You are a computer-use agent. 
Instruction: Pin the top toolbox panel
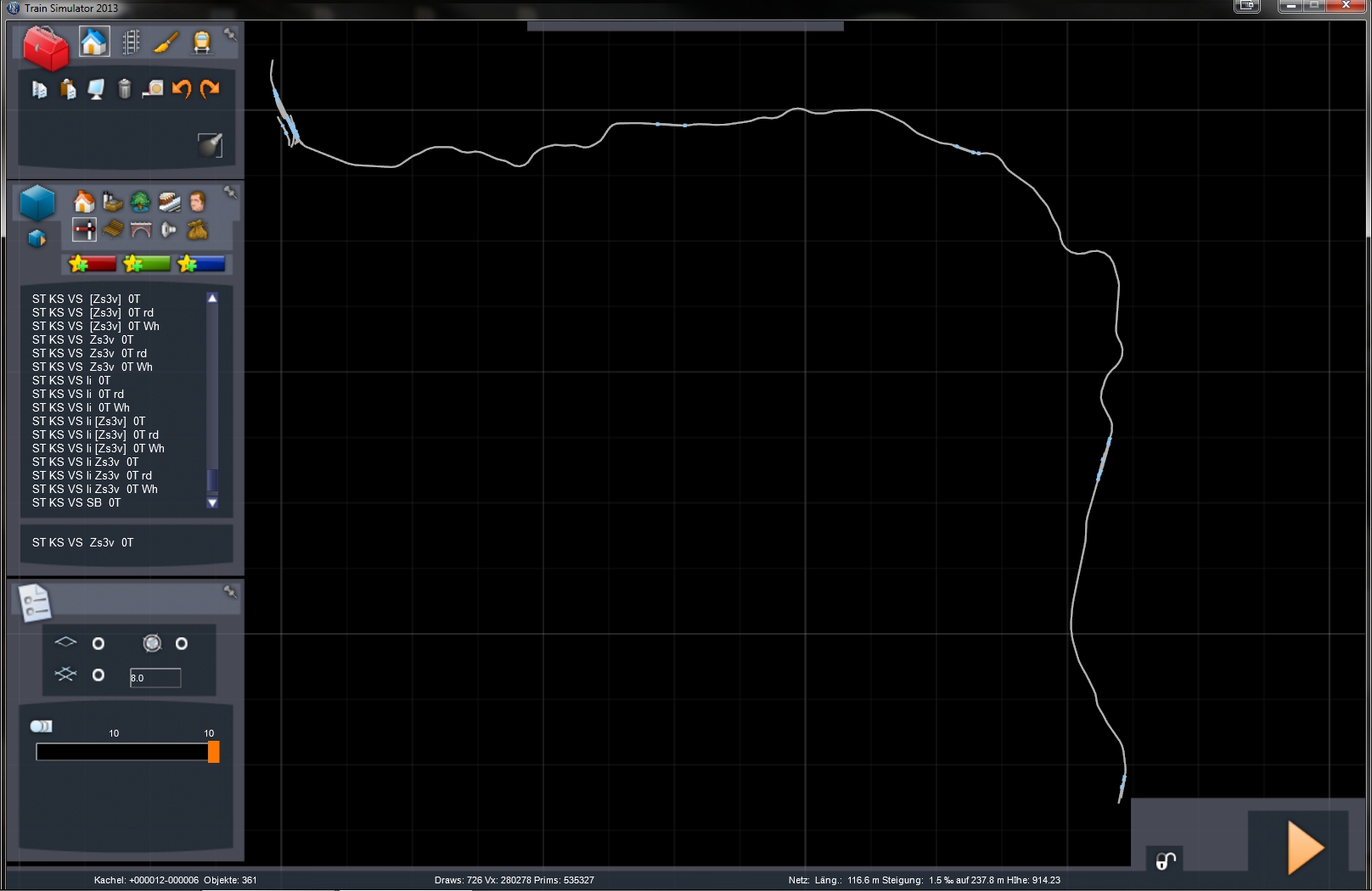230,34
